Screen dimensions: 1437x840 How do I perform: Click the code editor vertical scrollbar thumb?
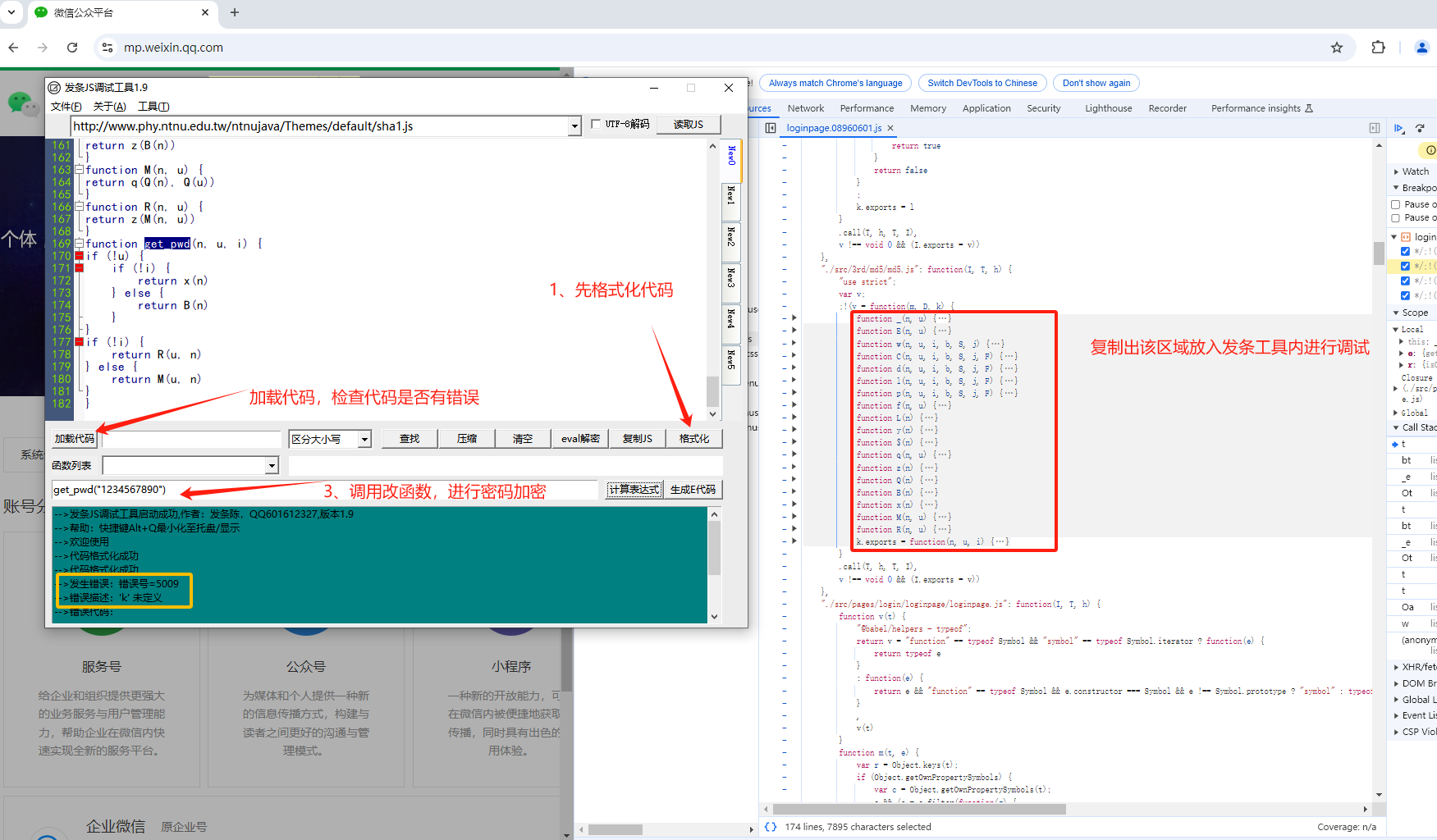pyautogui.click(x=712, y=391)
